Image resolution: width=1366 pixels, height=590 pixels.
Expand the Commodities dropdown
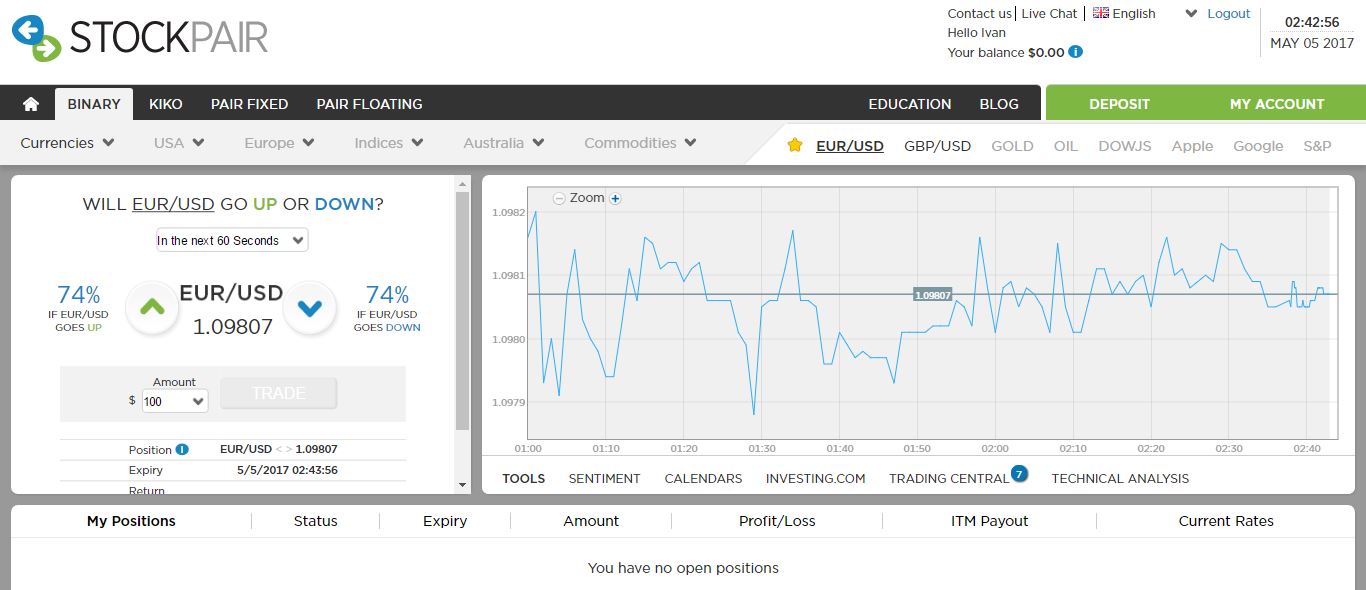pos(640,143)
